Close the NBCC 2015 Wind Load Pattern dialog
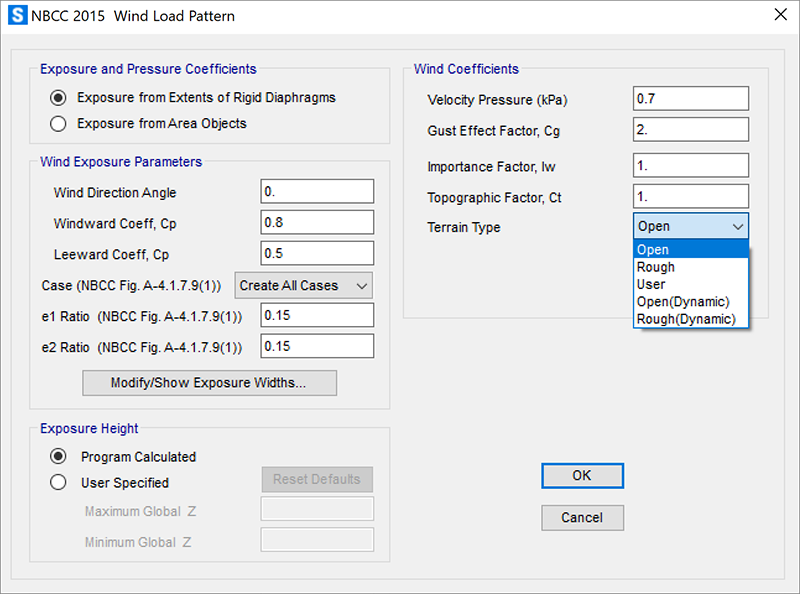This screenshot has width=800, height=594. pyautogui.click(x=780, y=16)
